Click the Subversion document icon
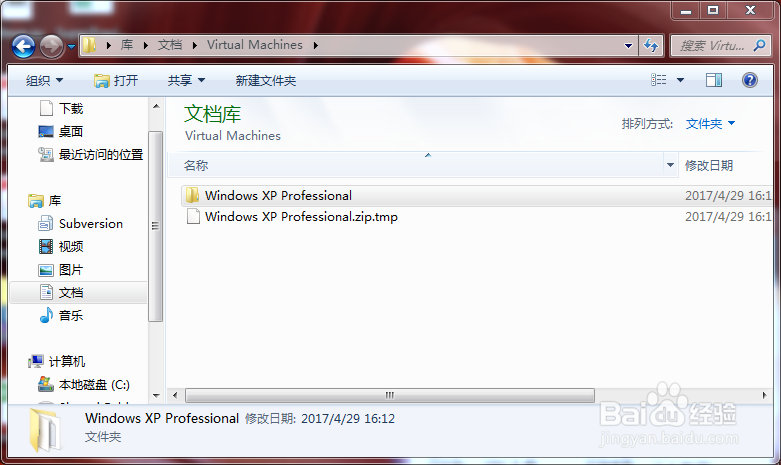This screenshot has height=465, width=781. point(46,224)
